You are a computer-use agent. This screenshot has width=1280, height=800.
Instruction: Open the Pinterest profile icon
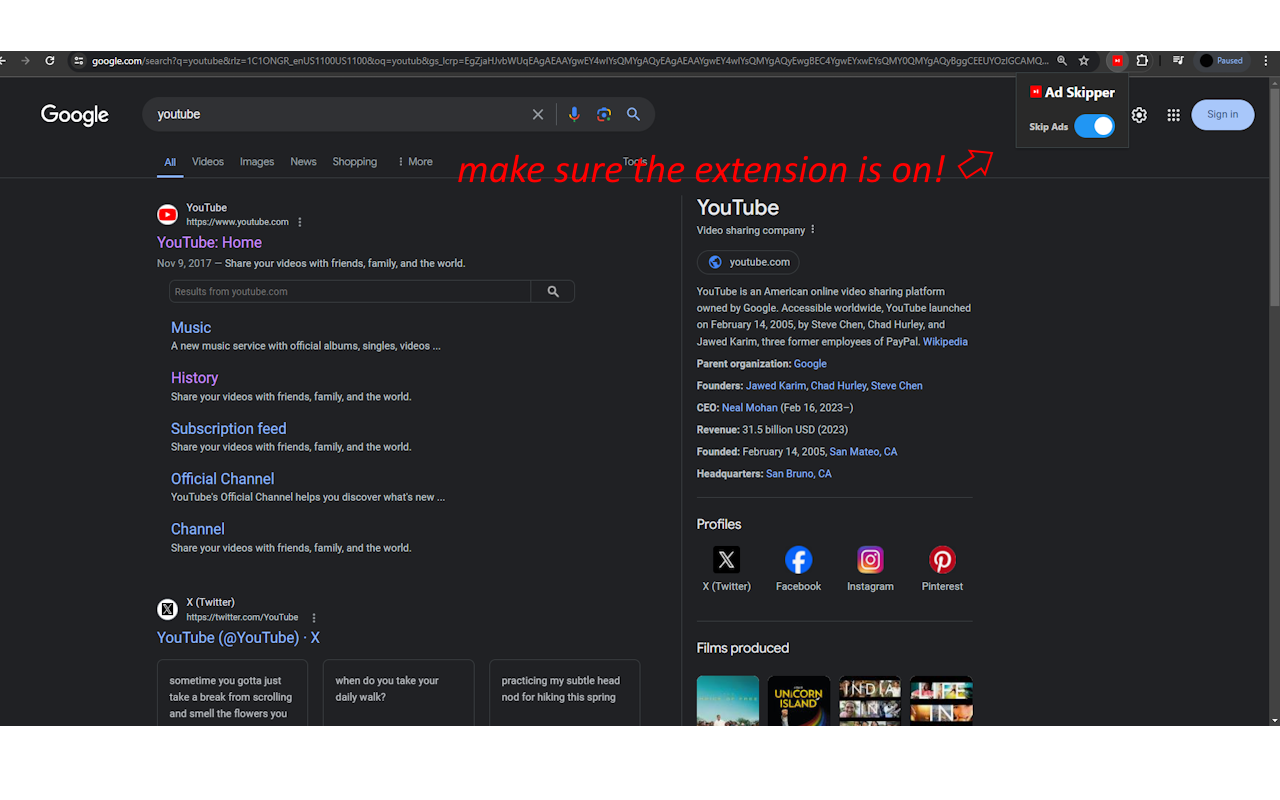pyautogui.click(x=942, y=560)
